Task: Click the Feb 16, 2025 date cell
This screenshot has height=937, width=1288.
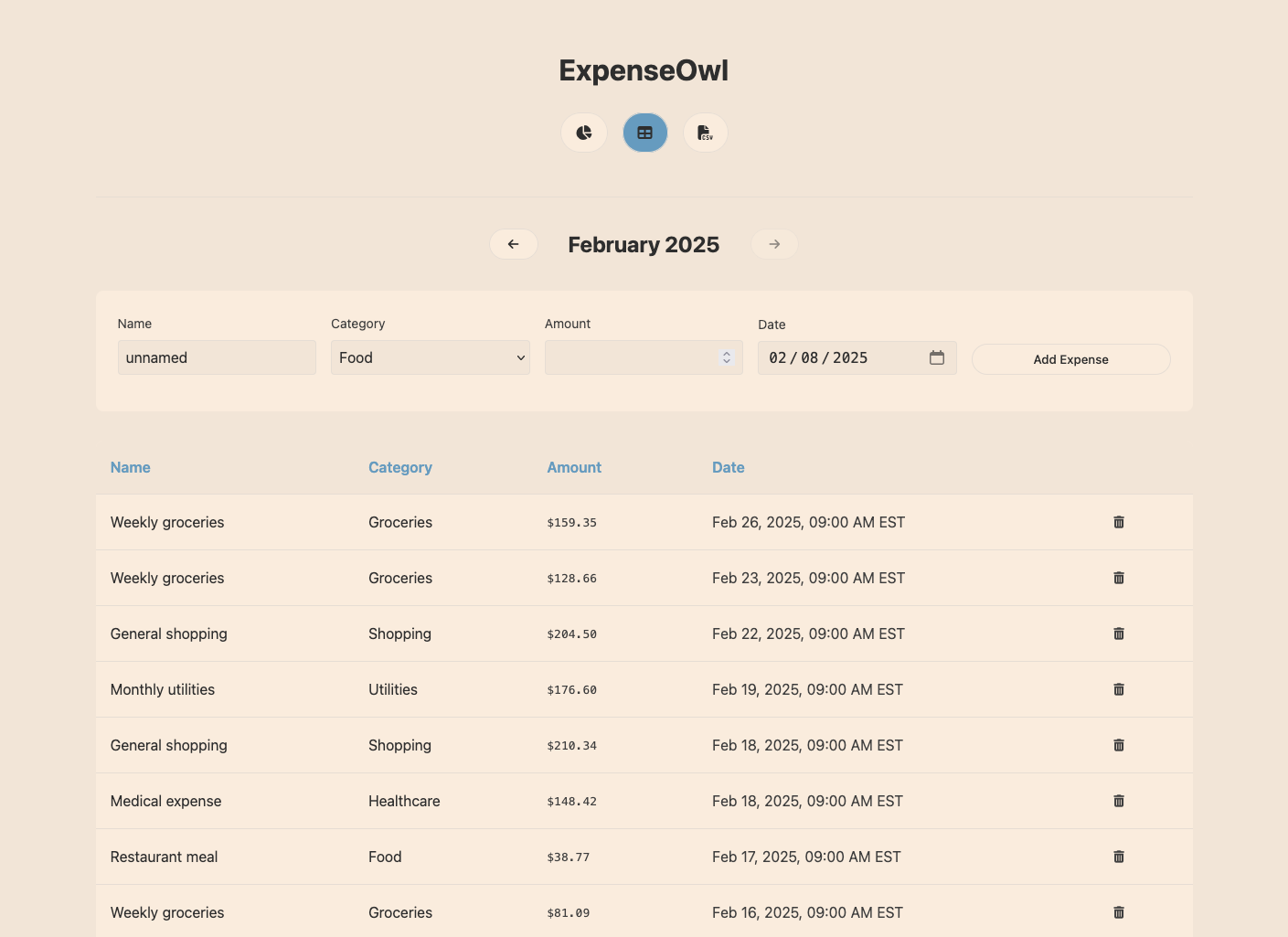Action: [808, 912]
